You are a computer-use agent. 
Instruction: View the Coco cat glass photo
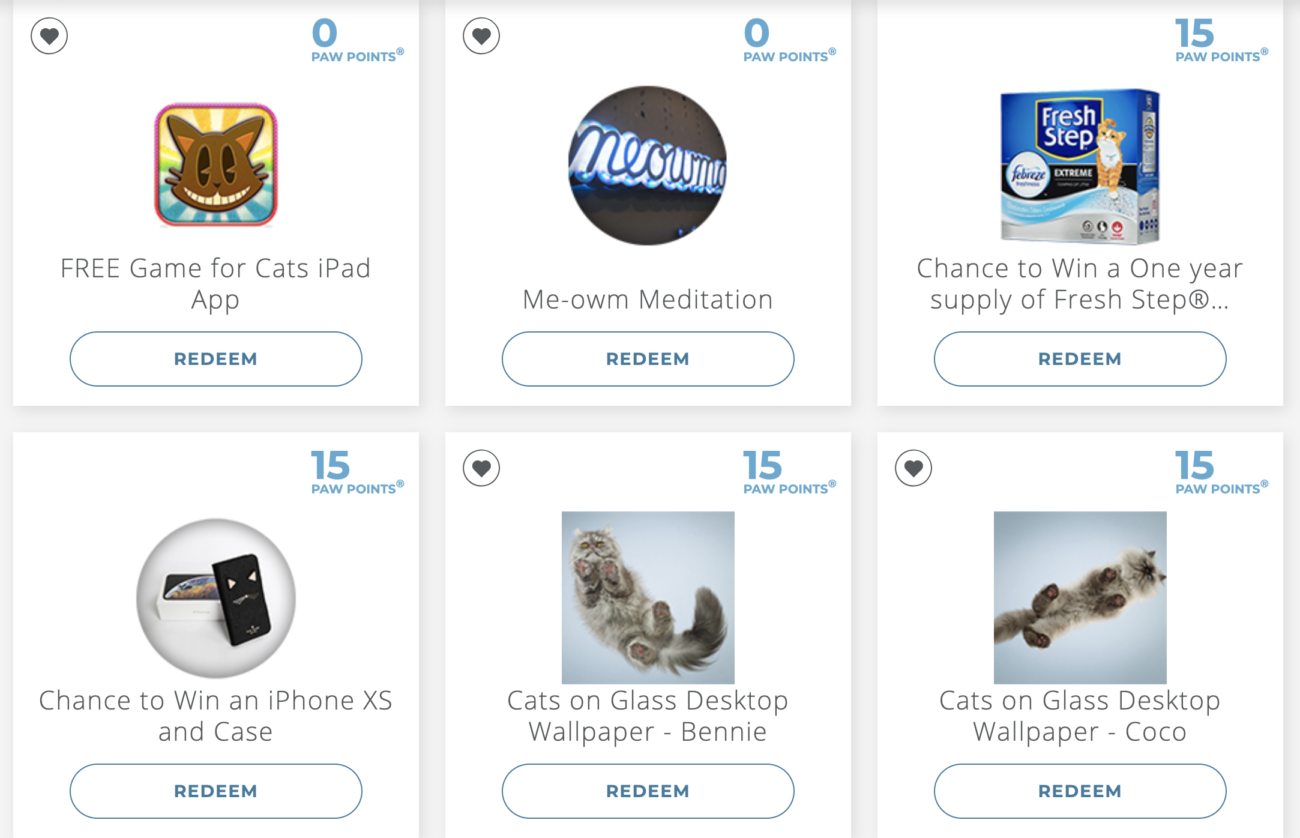pos(1080,597)
